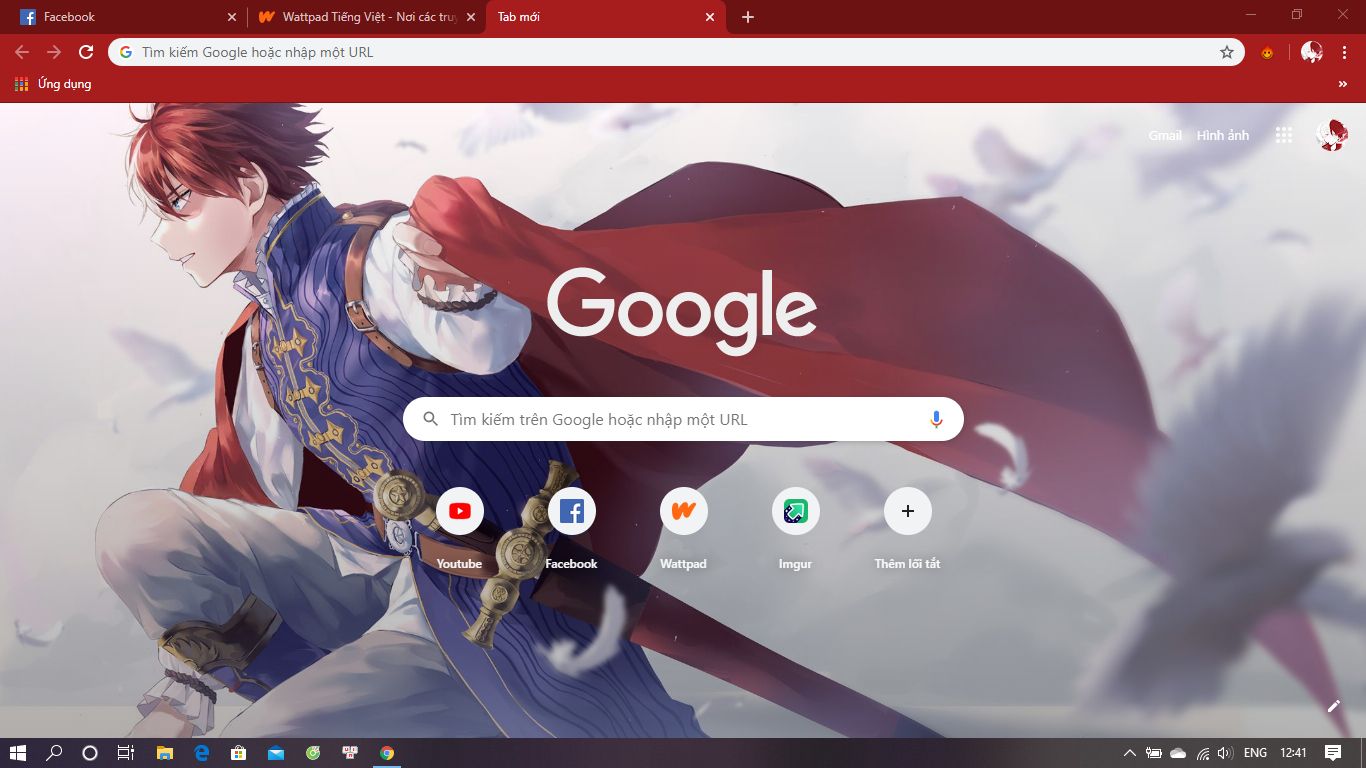The width and height of the screenshot is (1366, 768).
Task: Click the Google search box on page
Action: click(683, 419)
